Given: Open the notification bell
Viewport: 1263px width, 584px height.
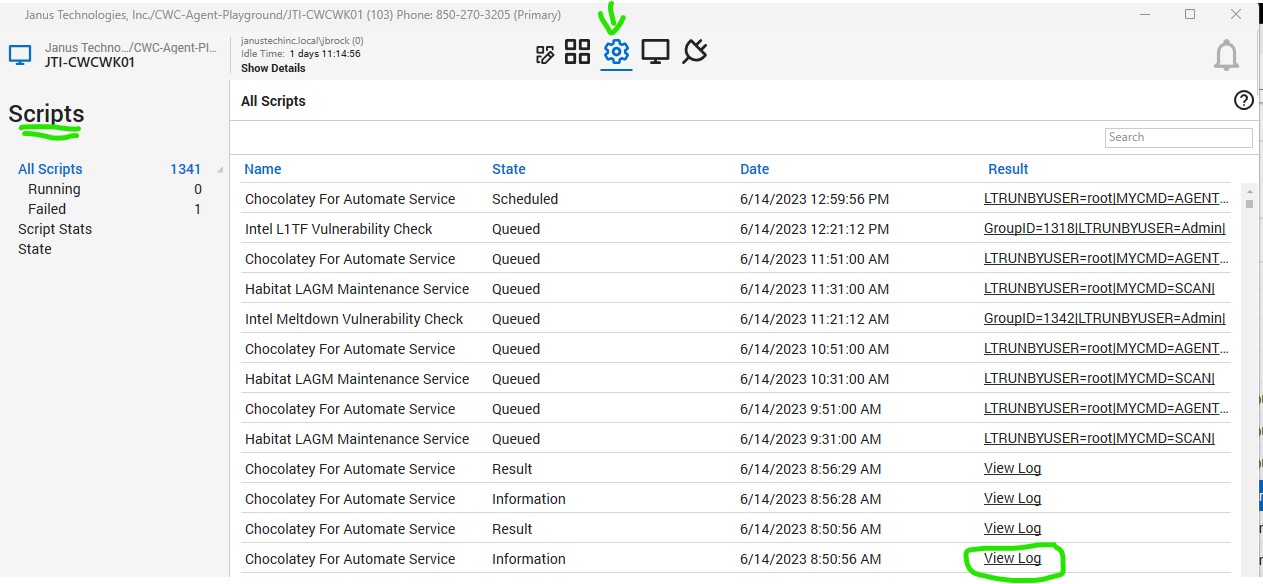Looking at the screenshot, I should tap(1226, 55).
